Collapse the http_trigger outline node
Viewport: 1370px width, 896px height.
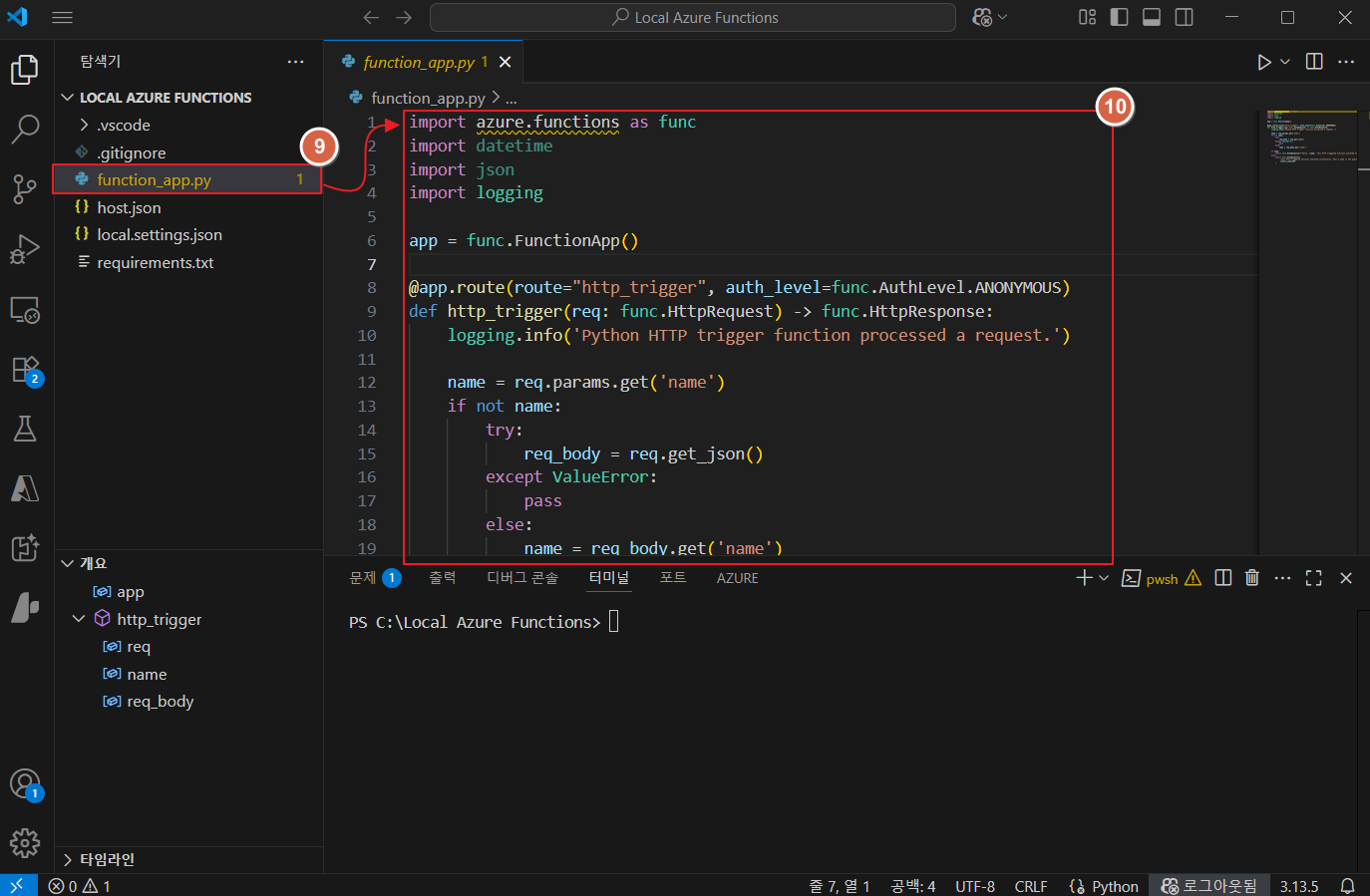pyautogui.click(x=79, y=620)
